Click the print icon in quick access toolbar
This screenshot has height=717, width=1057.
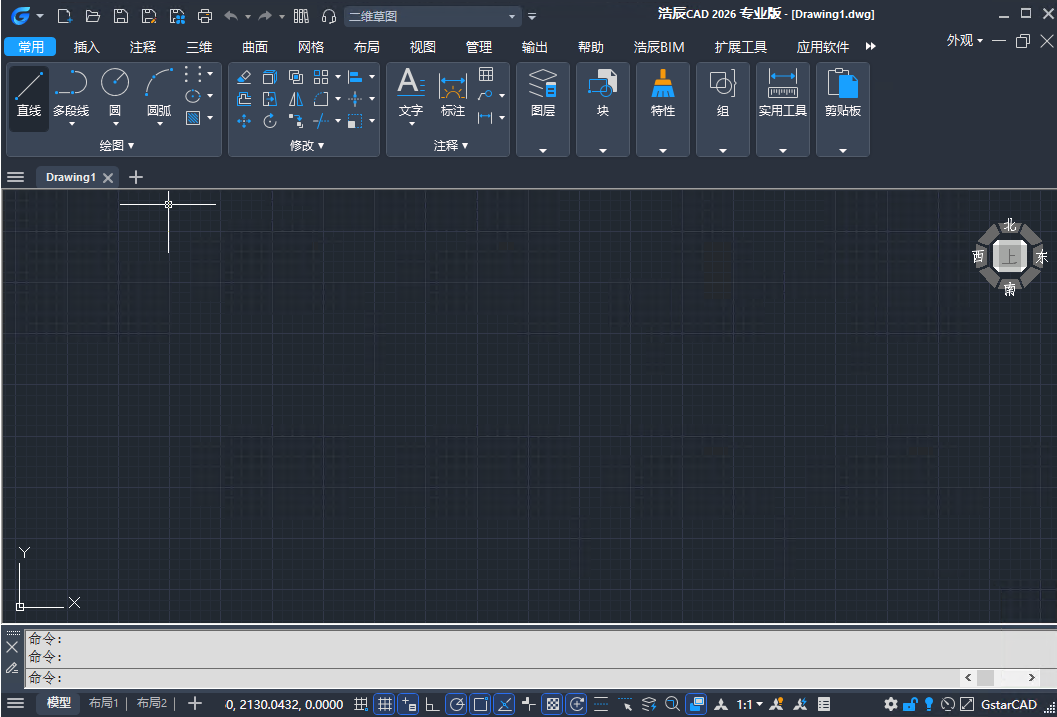(x=205, y=16)
